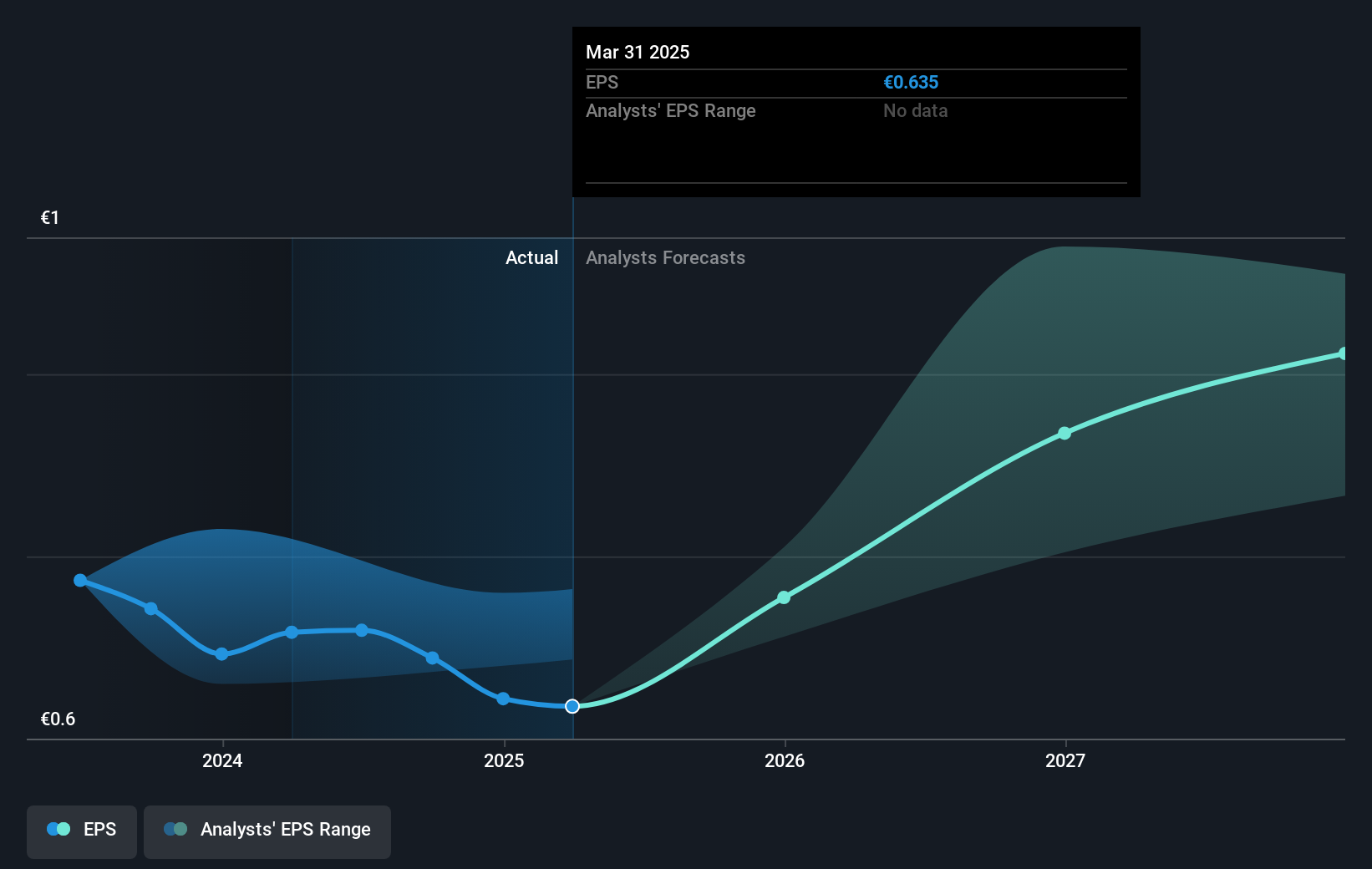
Task: Click the Actual section label
Action: pyautogui.click(x=531, y=258)
